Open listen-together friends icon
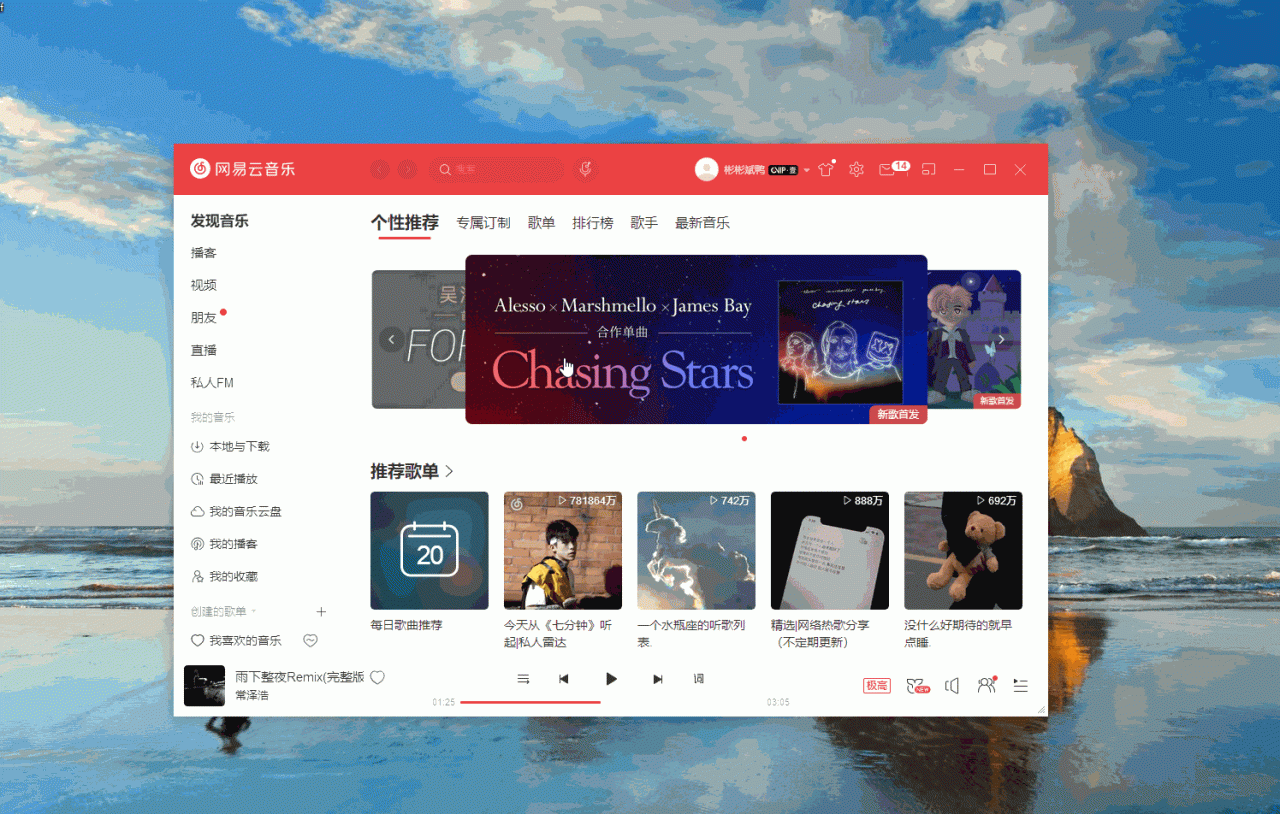The image size is (1280, 814). 987,685
